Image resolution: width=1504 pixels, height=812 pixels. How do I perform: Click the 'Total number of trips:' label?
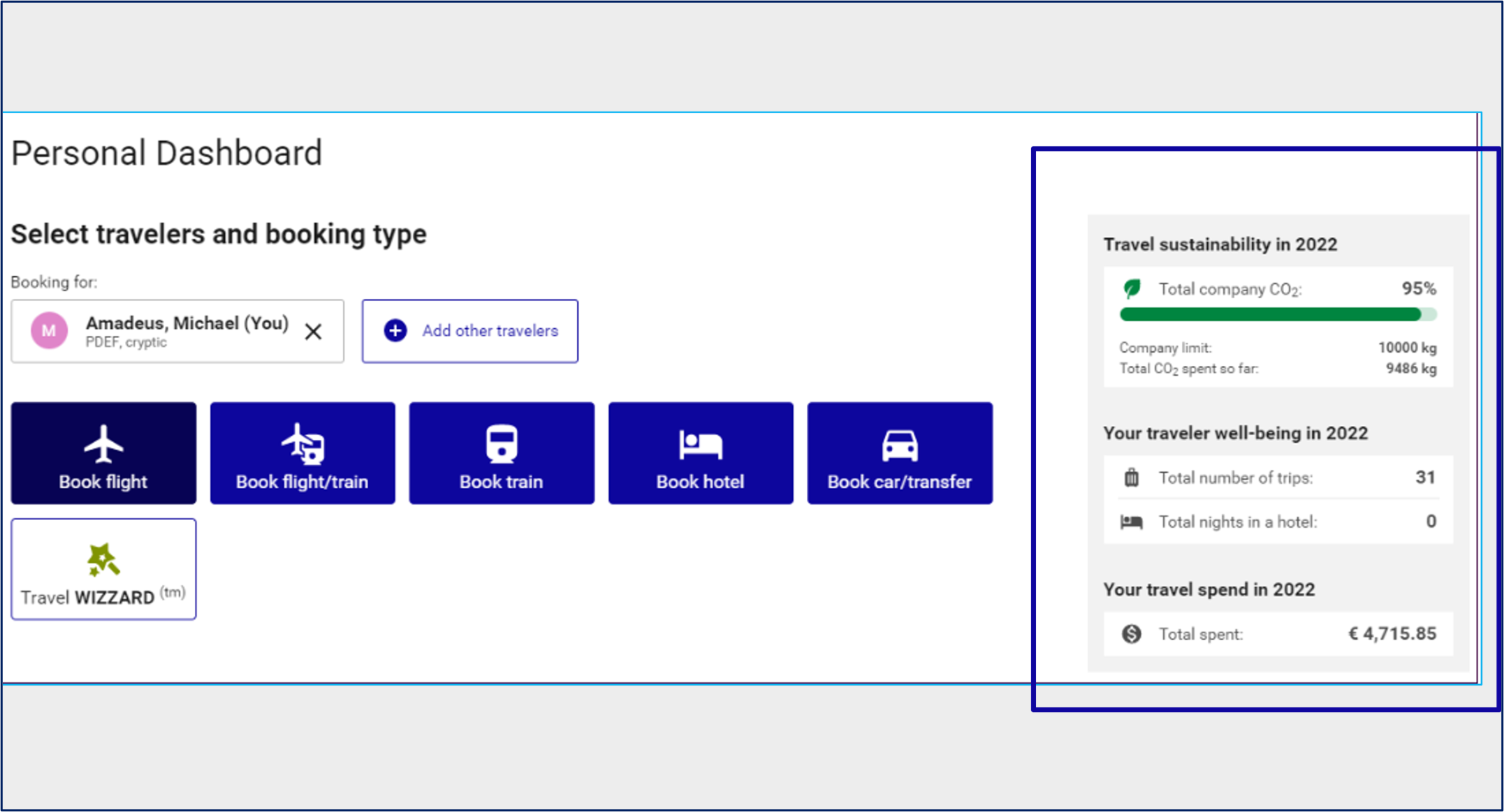pos(1236,478)
